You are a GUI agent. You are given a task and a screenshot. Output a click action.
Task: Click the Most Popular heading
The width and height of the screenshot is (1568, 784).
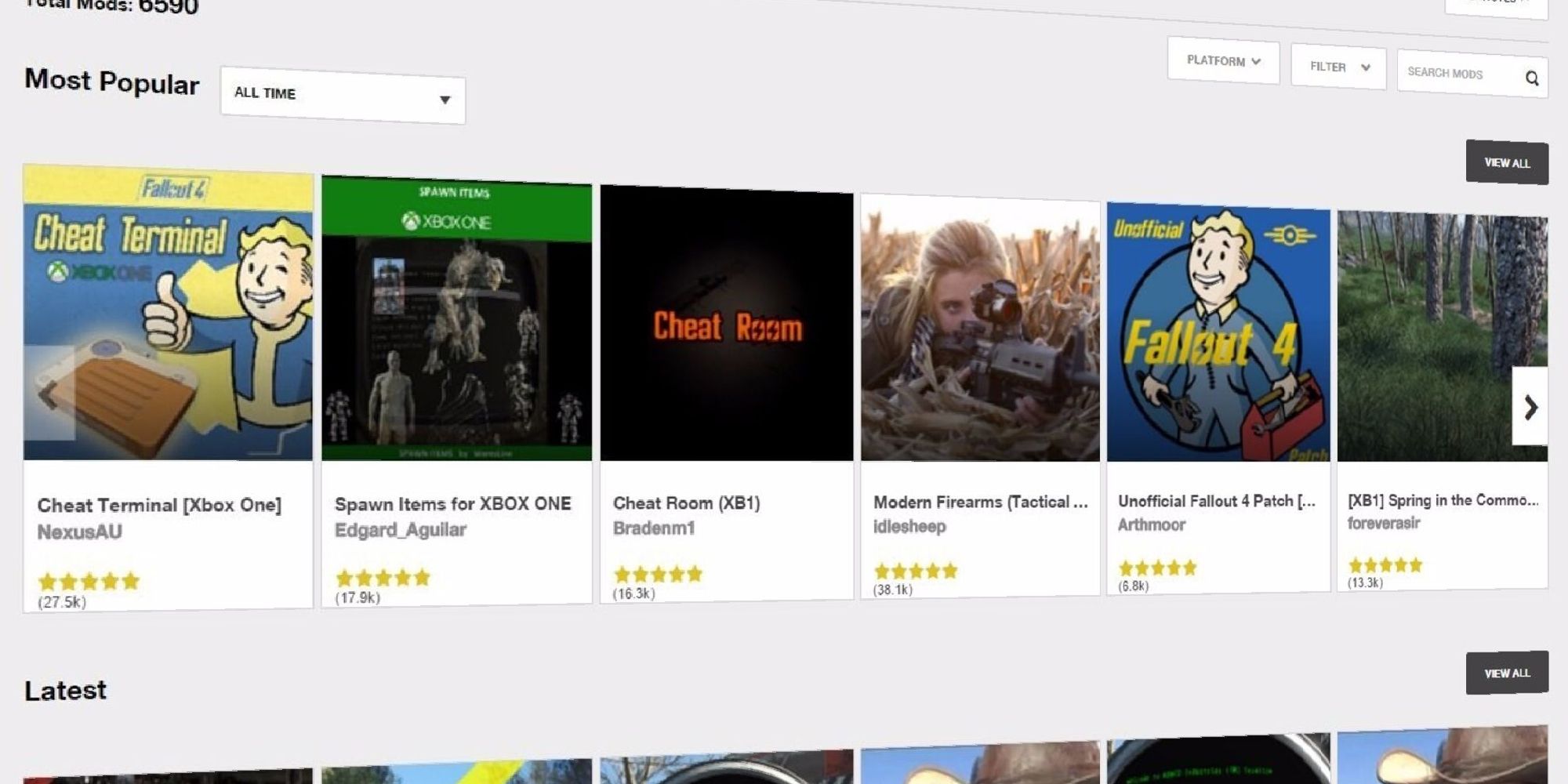tap(112, 82)
